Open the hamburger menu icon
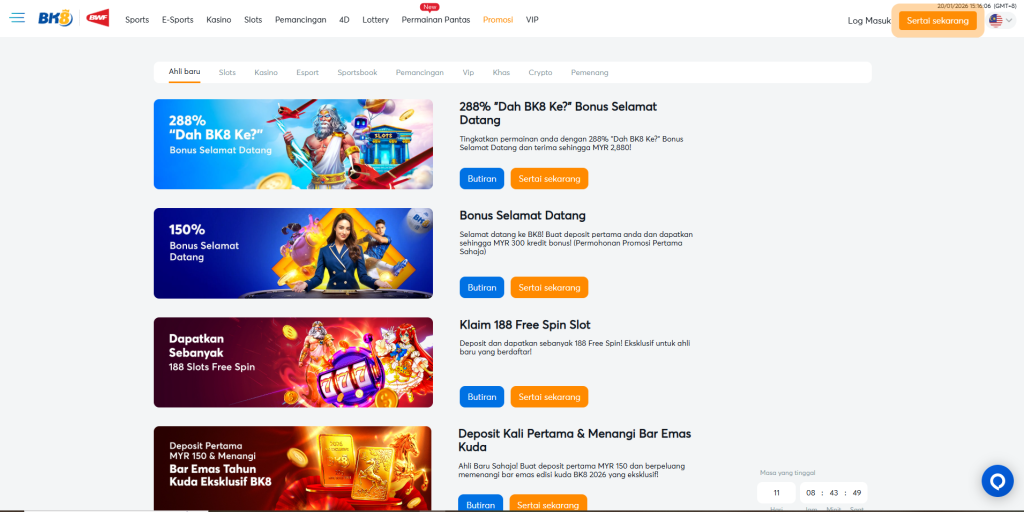This screenshot has width=1024, height=512. tap(17, 19)
